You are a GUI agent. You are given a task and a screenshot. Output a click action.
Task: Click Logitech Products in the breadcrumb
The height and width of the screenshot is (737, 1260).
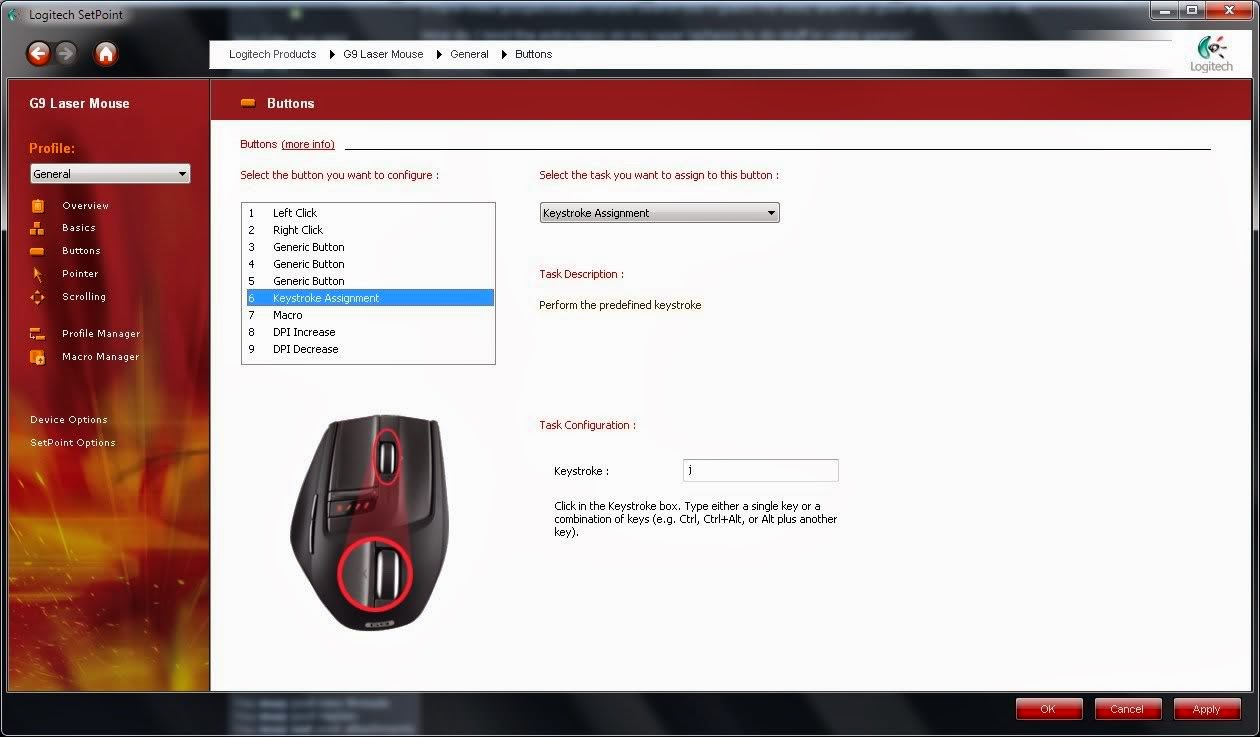coord(272,54)
